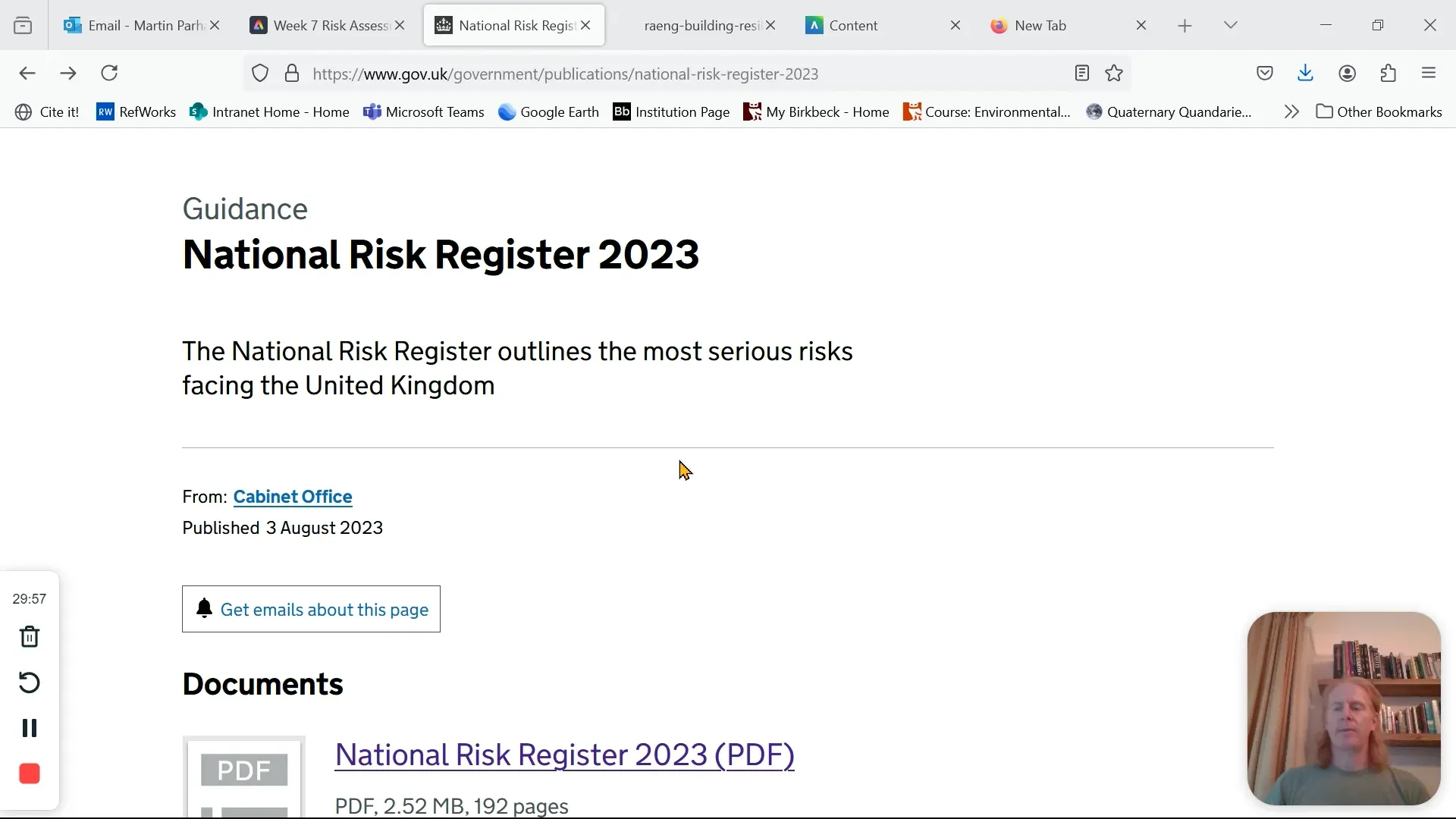Open the downloads panel

pyautogui.click(x=1306, y=73)
